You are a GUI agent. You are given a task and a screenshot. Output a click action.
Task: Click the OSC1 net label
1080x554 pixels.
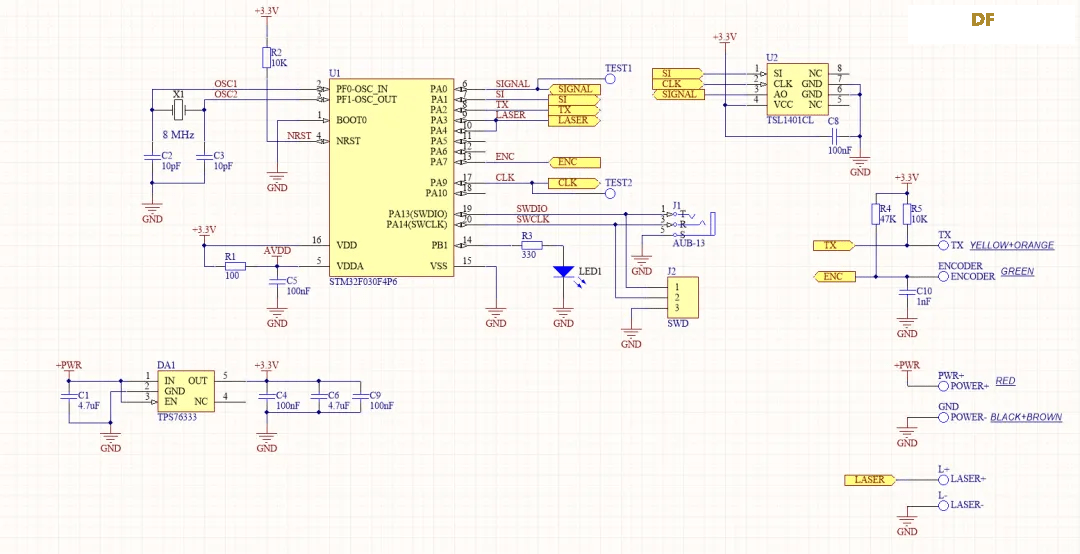pos(226,83)
